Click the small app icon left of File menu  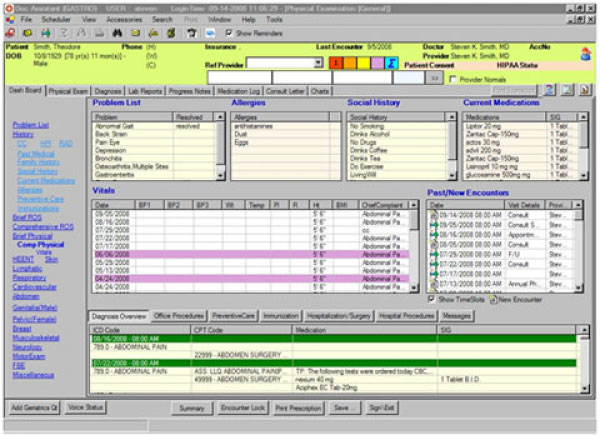pos(10,20)
